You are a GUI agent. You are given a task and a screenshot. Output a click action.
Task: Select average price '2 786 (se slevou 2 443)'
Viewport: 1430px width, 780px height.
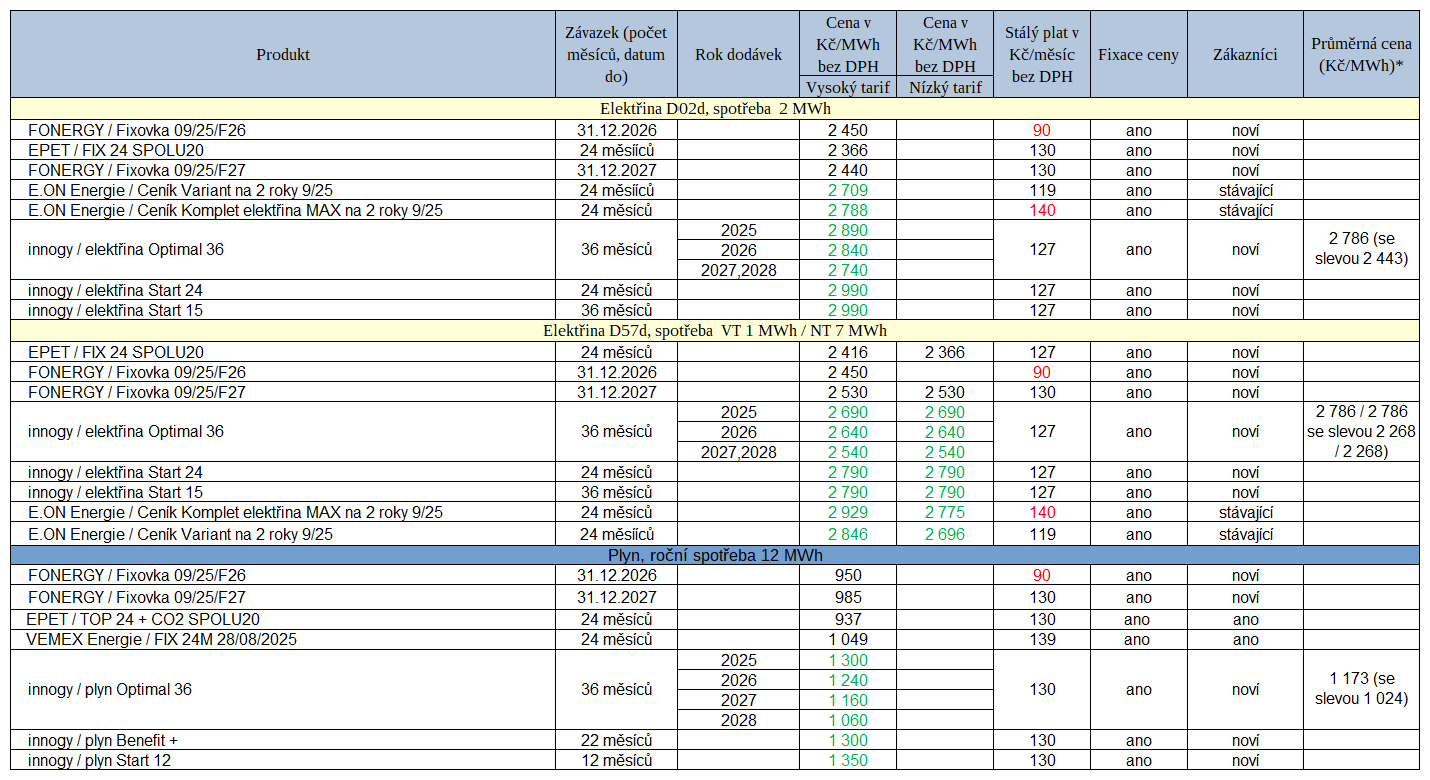point(1361,249)
